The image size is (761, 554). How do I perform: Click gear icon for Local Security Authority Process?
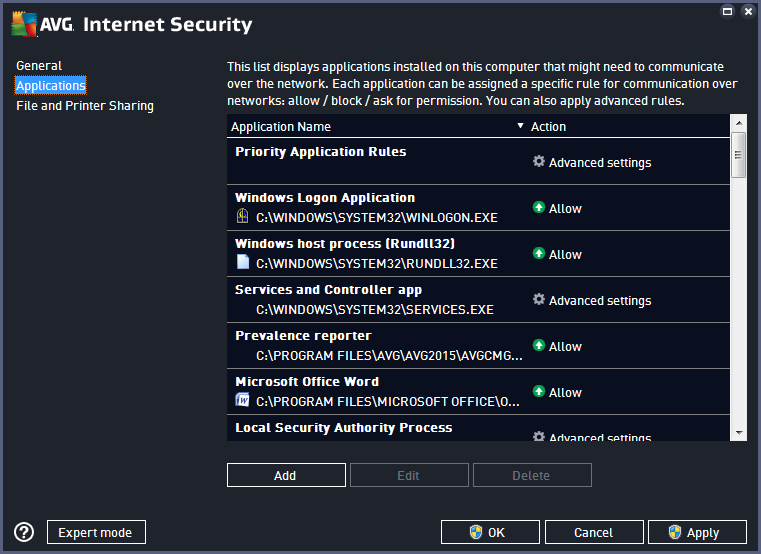click(x=539, y=436)
